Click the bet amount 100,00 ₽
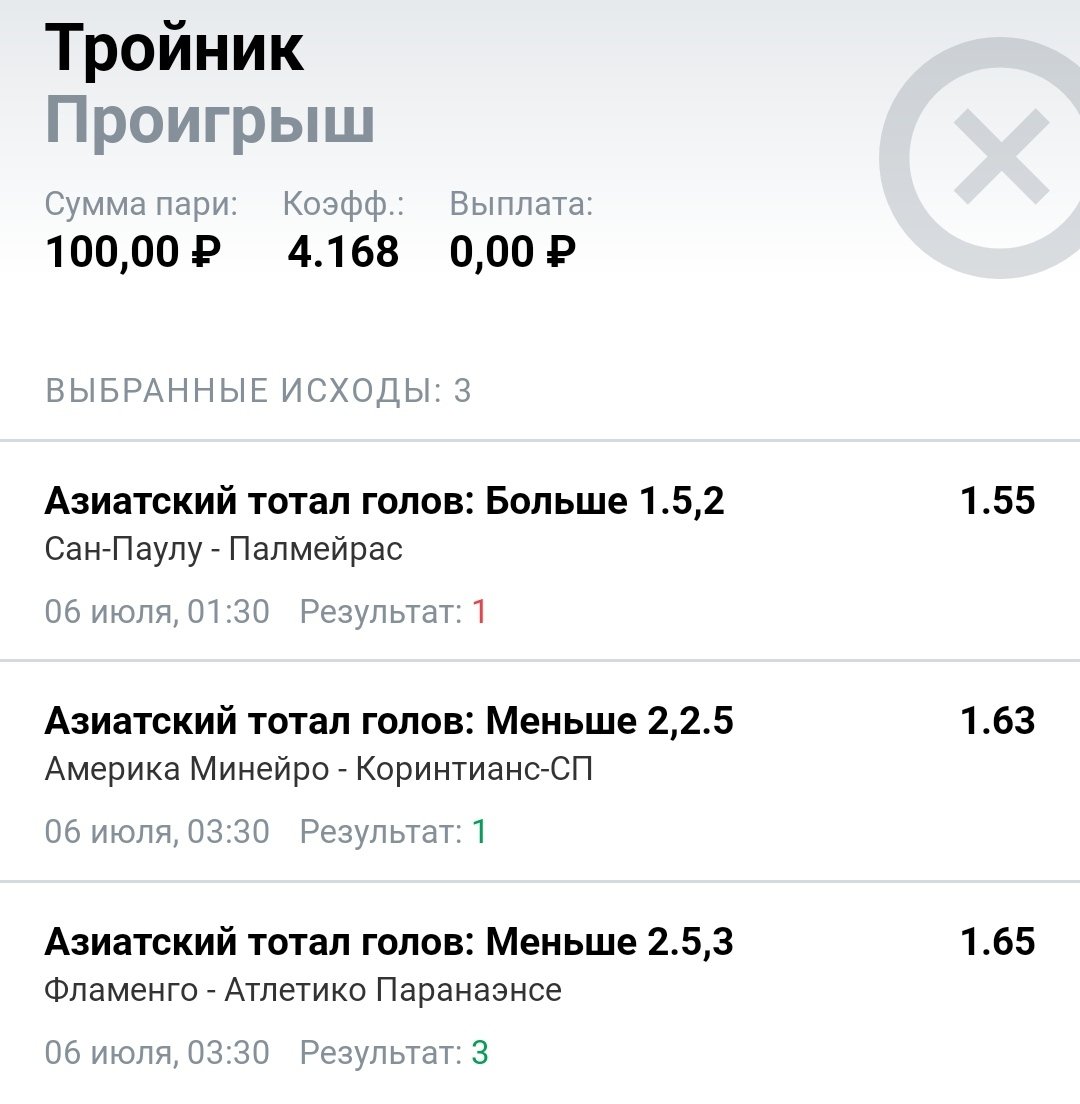Screen dimensions: 1080x1104 pos(133,251)
